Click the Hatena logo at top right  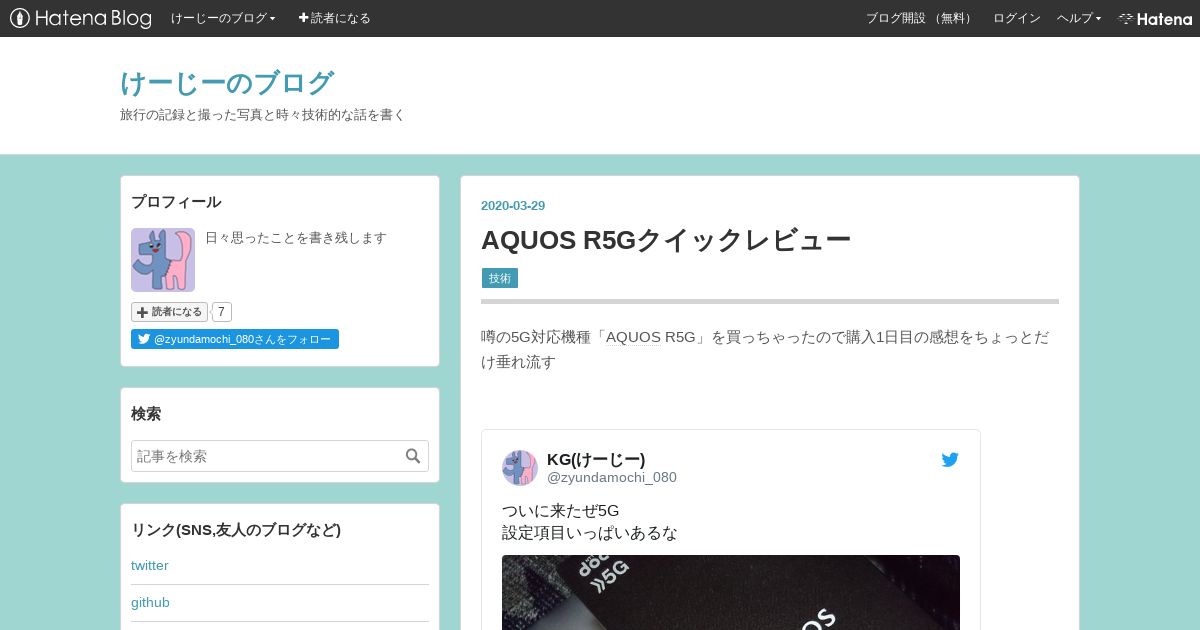(1155, 18)
